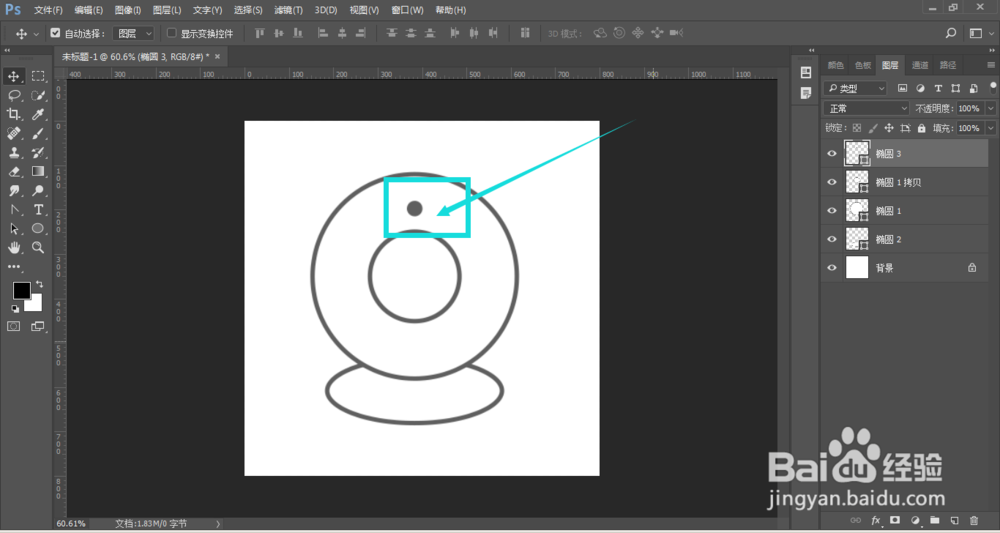The image size is (1000, 533).
Task: Select the Gradient tool
Action: click(38, 172)
